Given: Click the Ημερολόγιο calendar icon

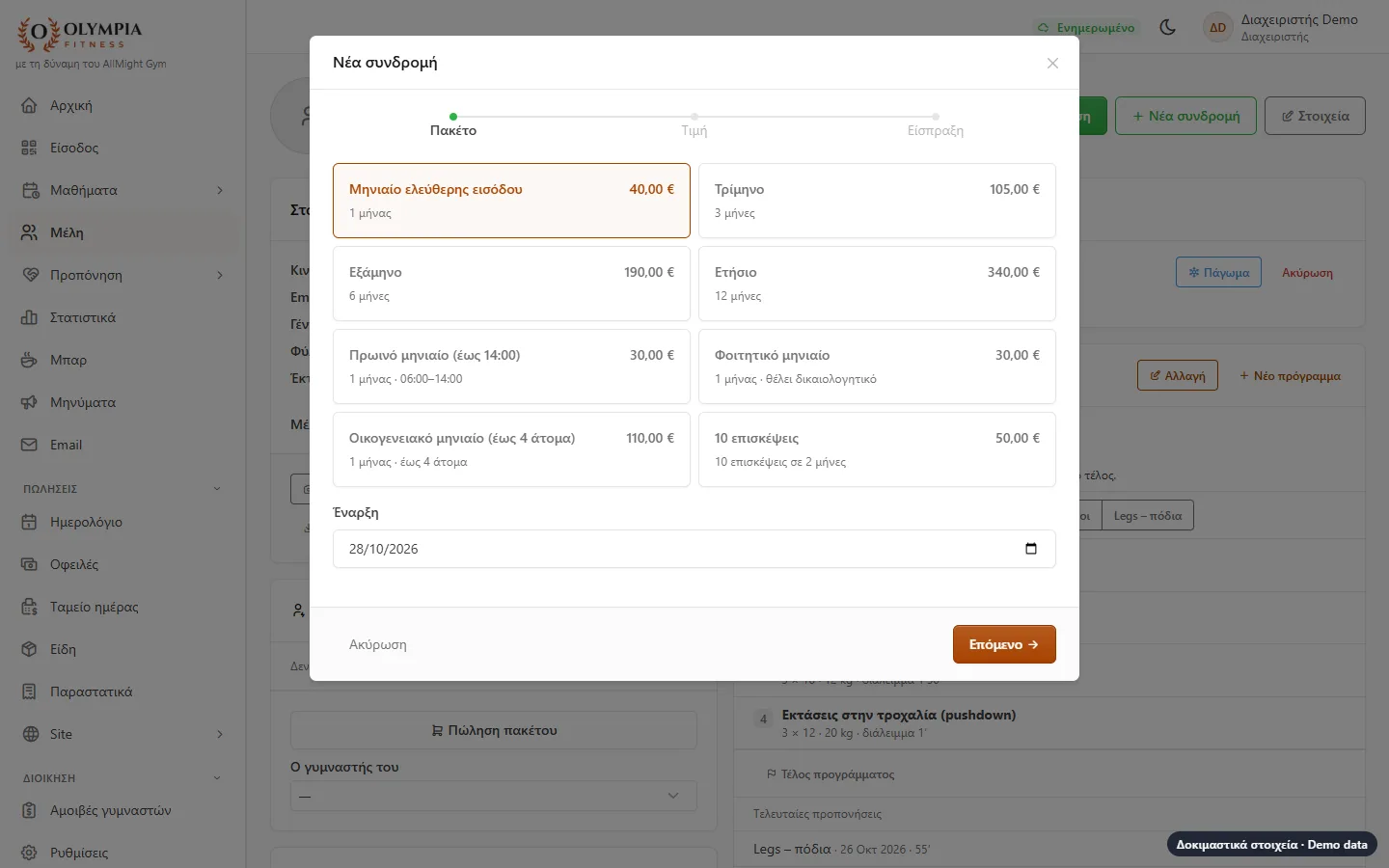Looking at the screenshot, I should tap(30, 522).
